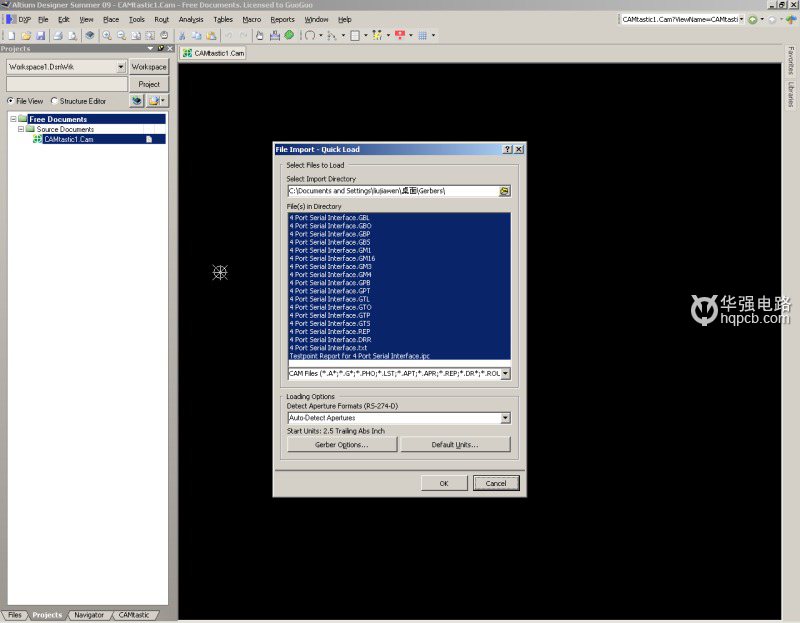Click the Select Import Directory path field
The width and height of the screenshot is (800, 623).
coord(392,190)
